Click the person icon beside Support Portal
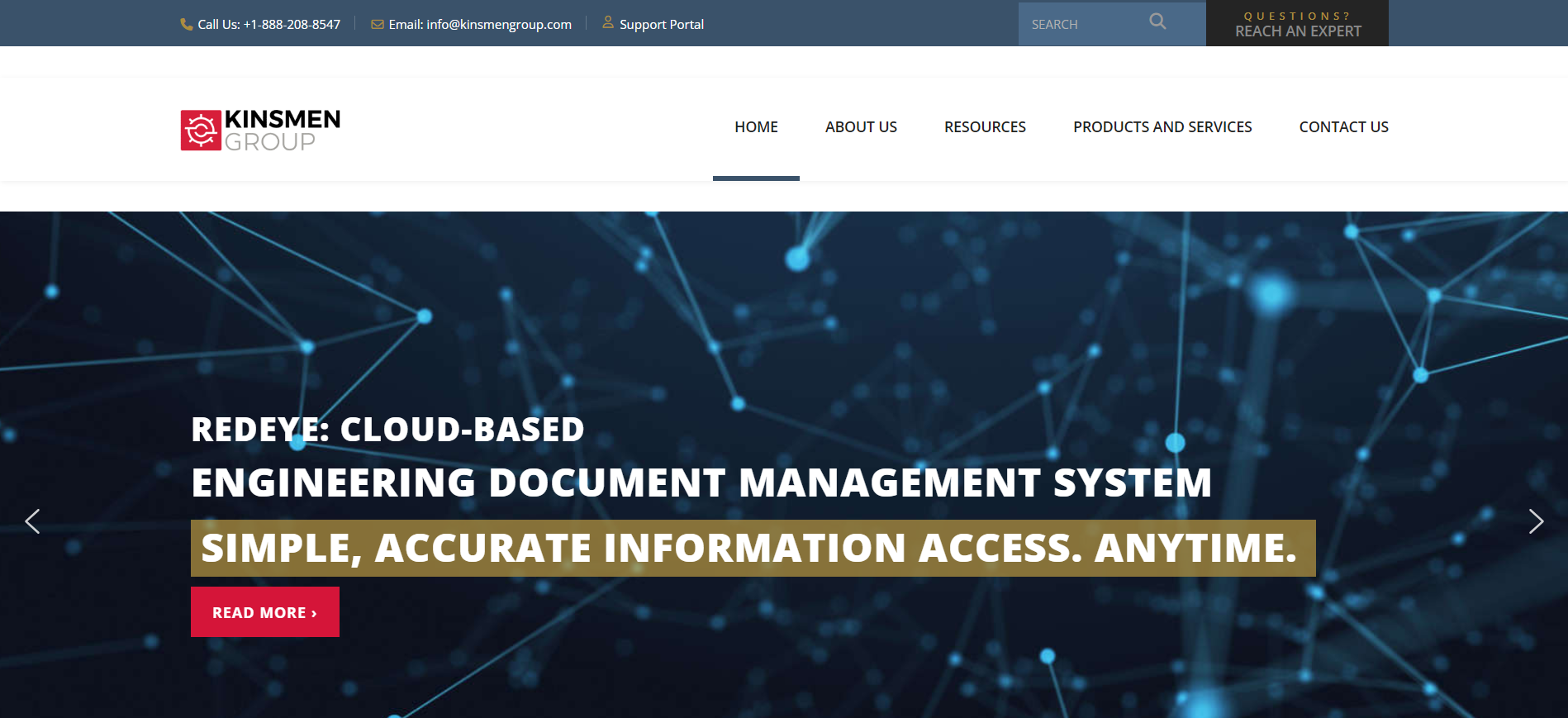This screenshot has width=1568, height=718. click(x=608, y=23)
